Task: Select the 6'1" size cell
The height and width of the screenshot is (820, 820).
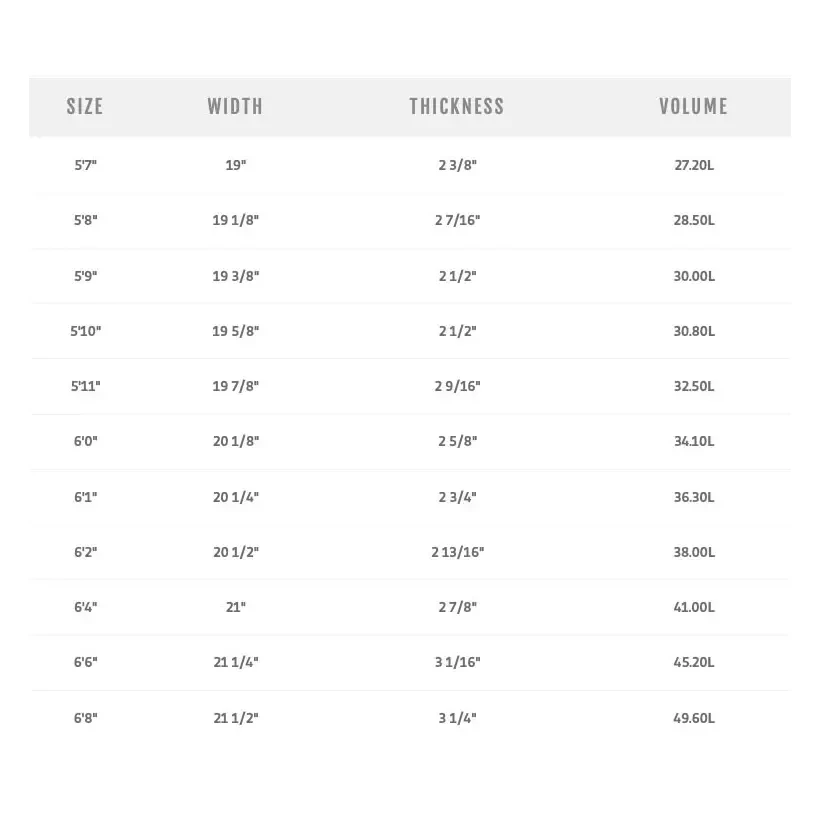Action: click(x=85, y=497)
